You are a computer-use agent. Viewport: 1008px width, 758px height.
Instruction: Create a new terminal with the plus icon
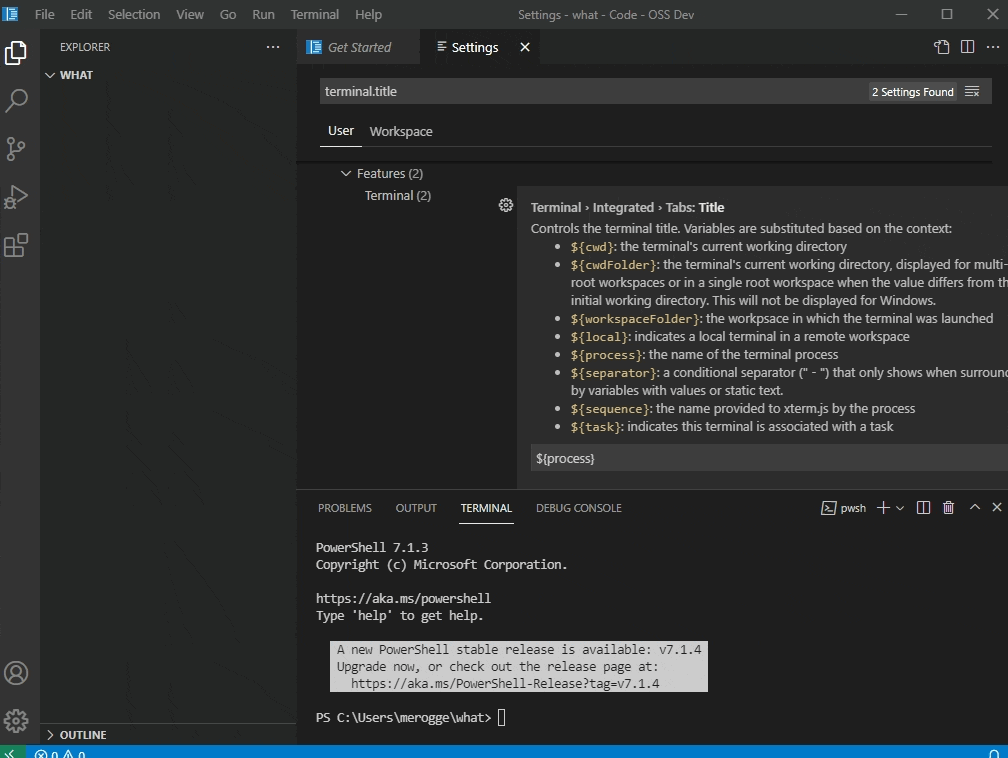[881, 507]
